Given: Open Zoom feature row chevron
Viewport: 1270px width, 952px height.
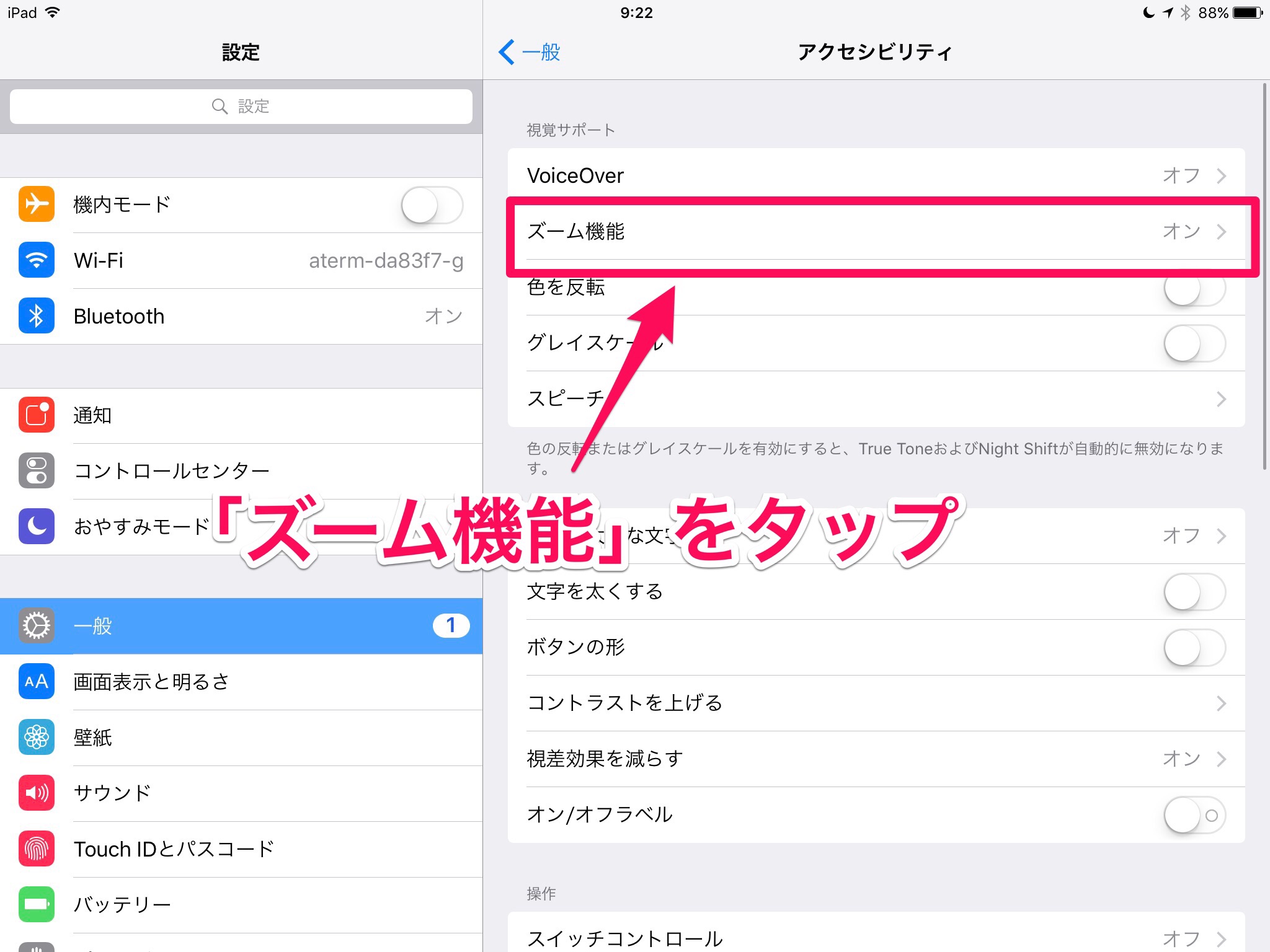Looking at the screenshot, I should click(x=1221, y=232).
